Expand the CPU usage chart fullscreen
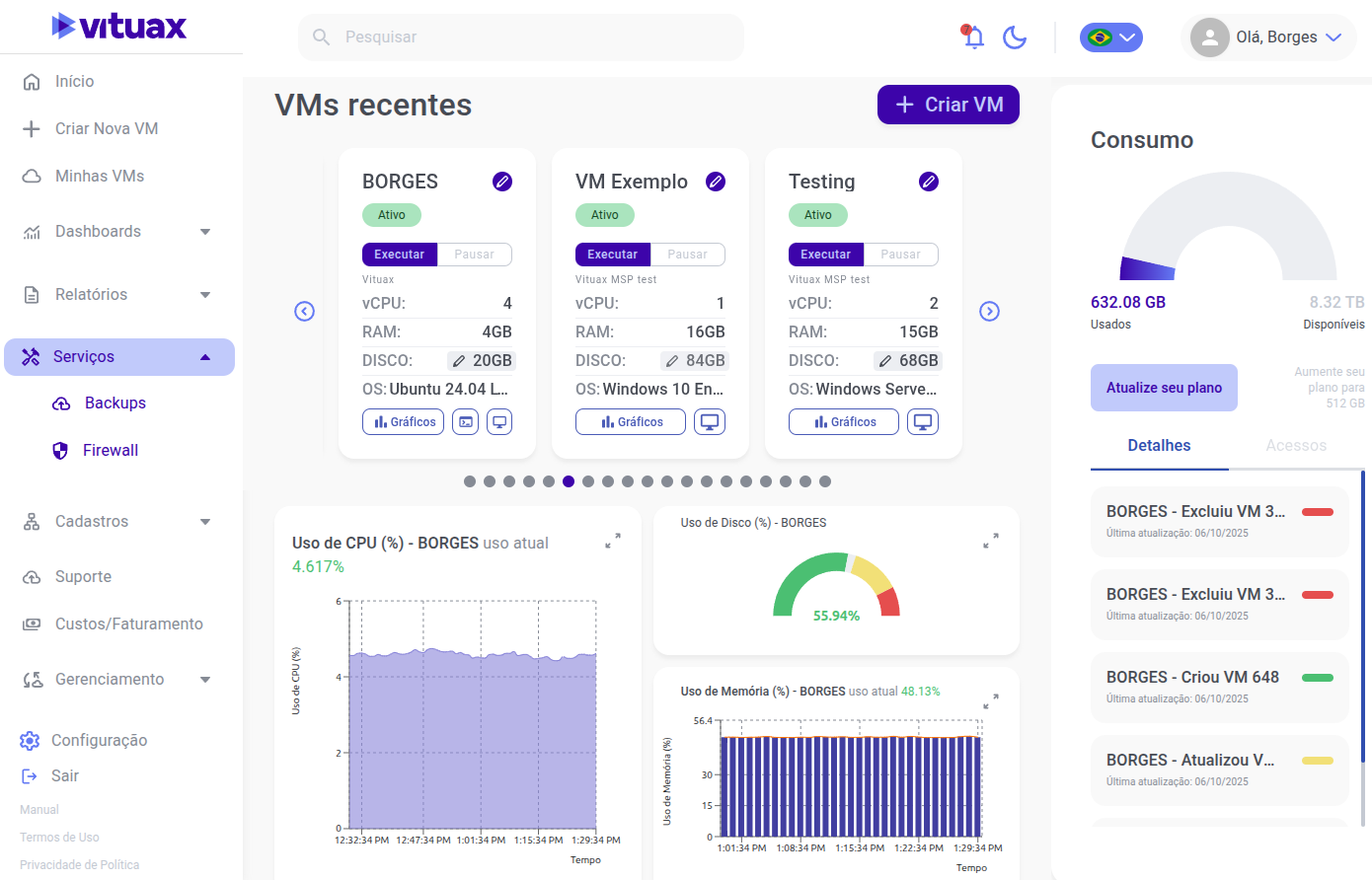1372x880 pixels. click(613, 541)
